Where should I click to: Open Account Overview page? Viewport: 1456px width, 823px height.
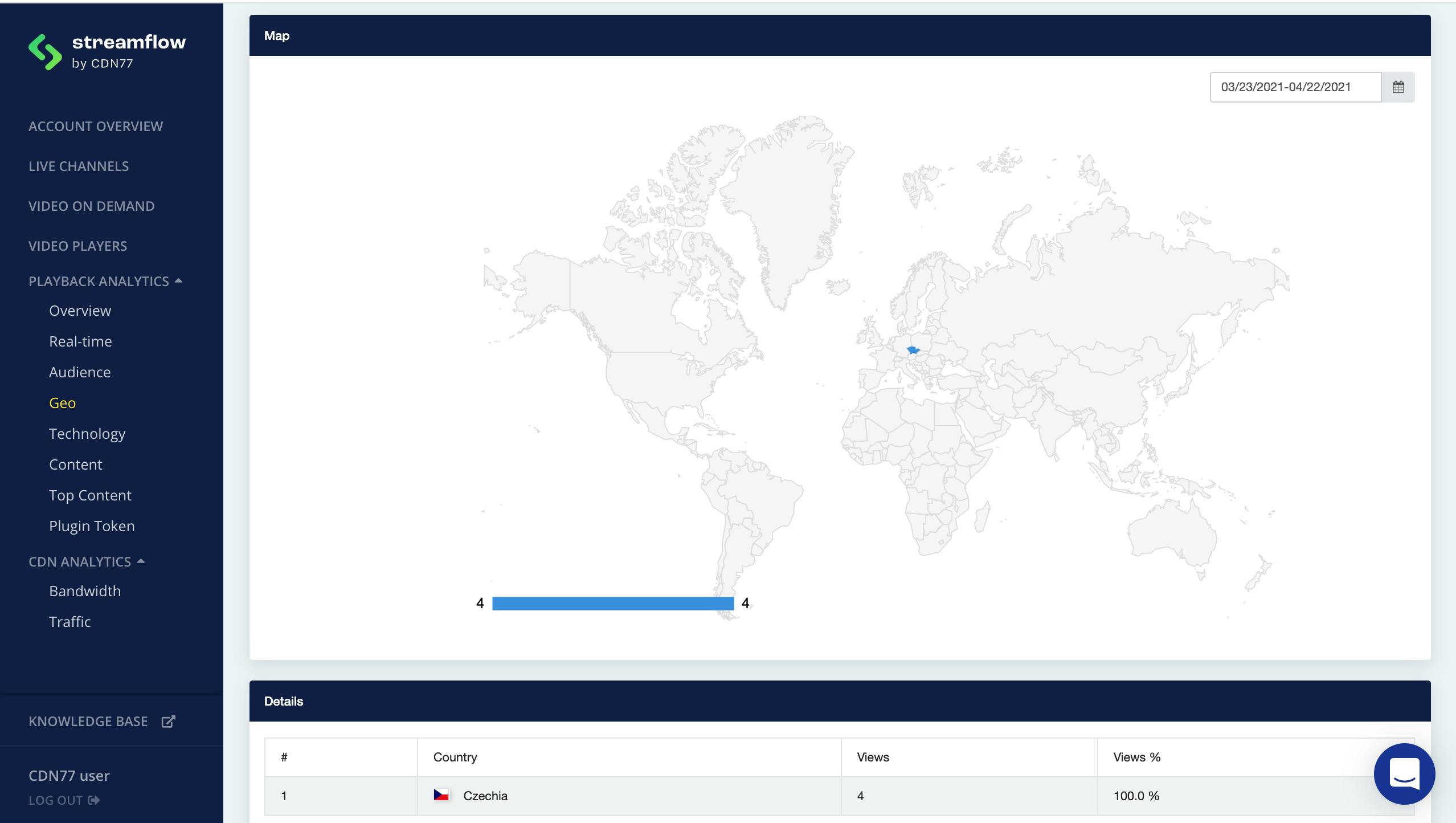tap(96, 126)
